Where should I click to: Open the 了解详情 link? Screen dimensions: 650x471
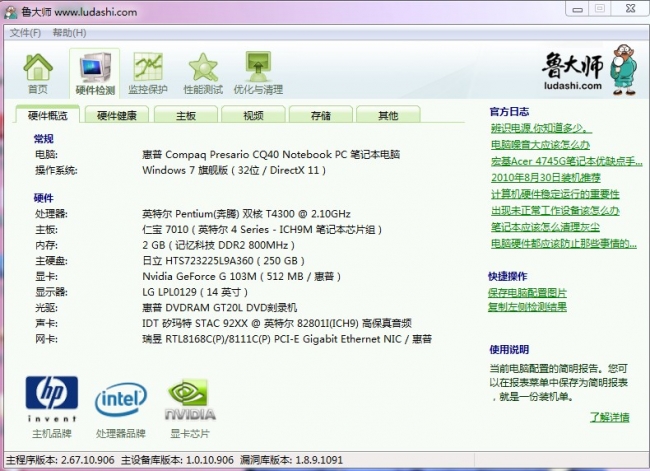click(608, 416)
